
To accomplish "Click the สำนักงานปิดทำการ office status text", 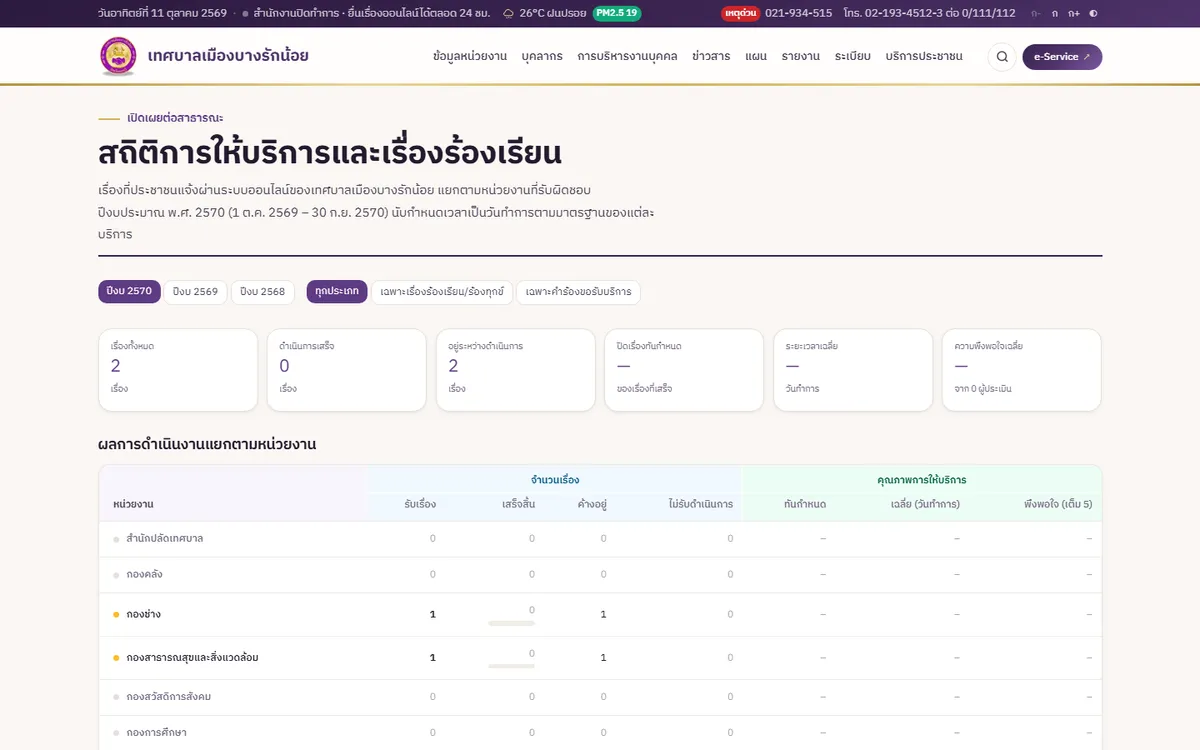I will coord(298,13).
